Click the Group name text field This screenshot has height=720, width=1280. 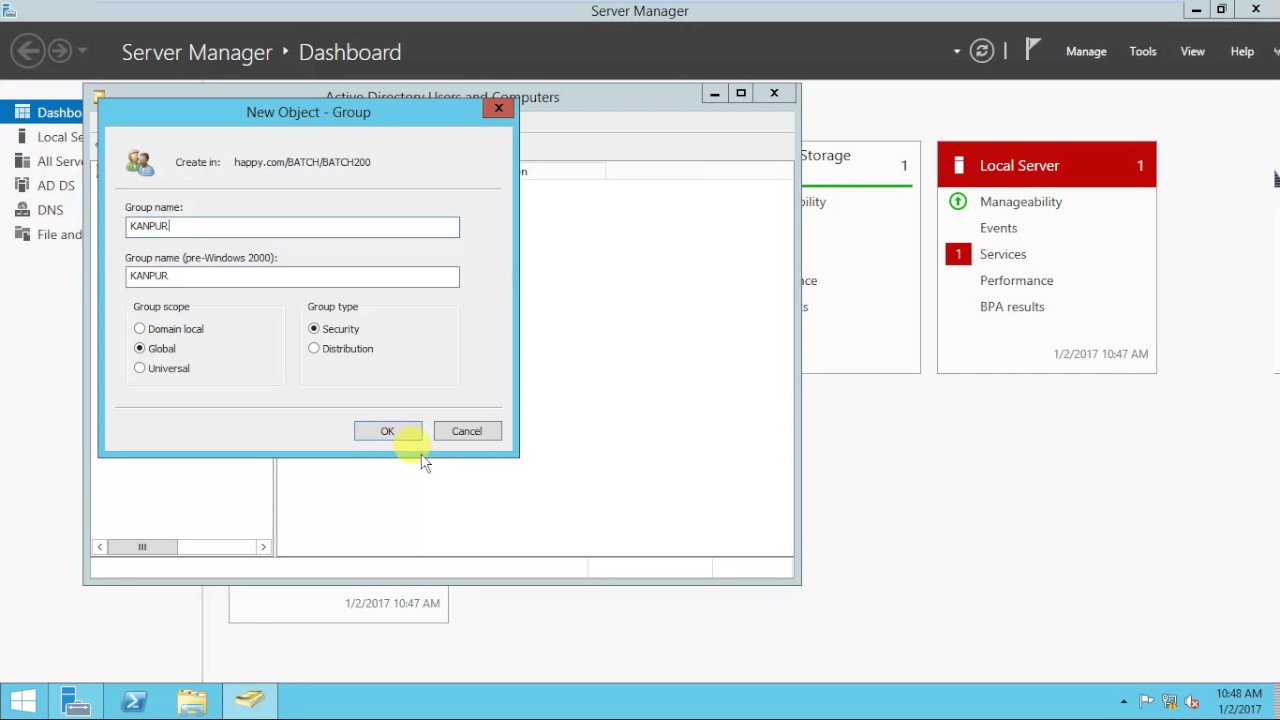[x=292, y=226]
